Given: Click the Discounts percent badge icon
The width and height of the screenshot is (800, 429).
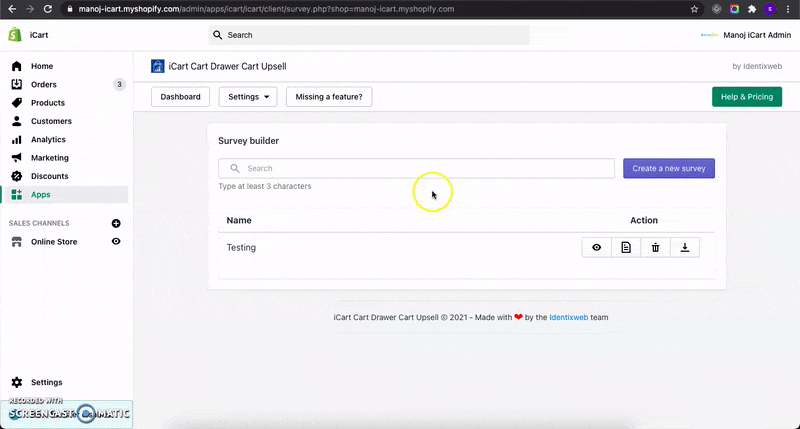Looking at the screenshot, I should [17, 176].
